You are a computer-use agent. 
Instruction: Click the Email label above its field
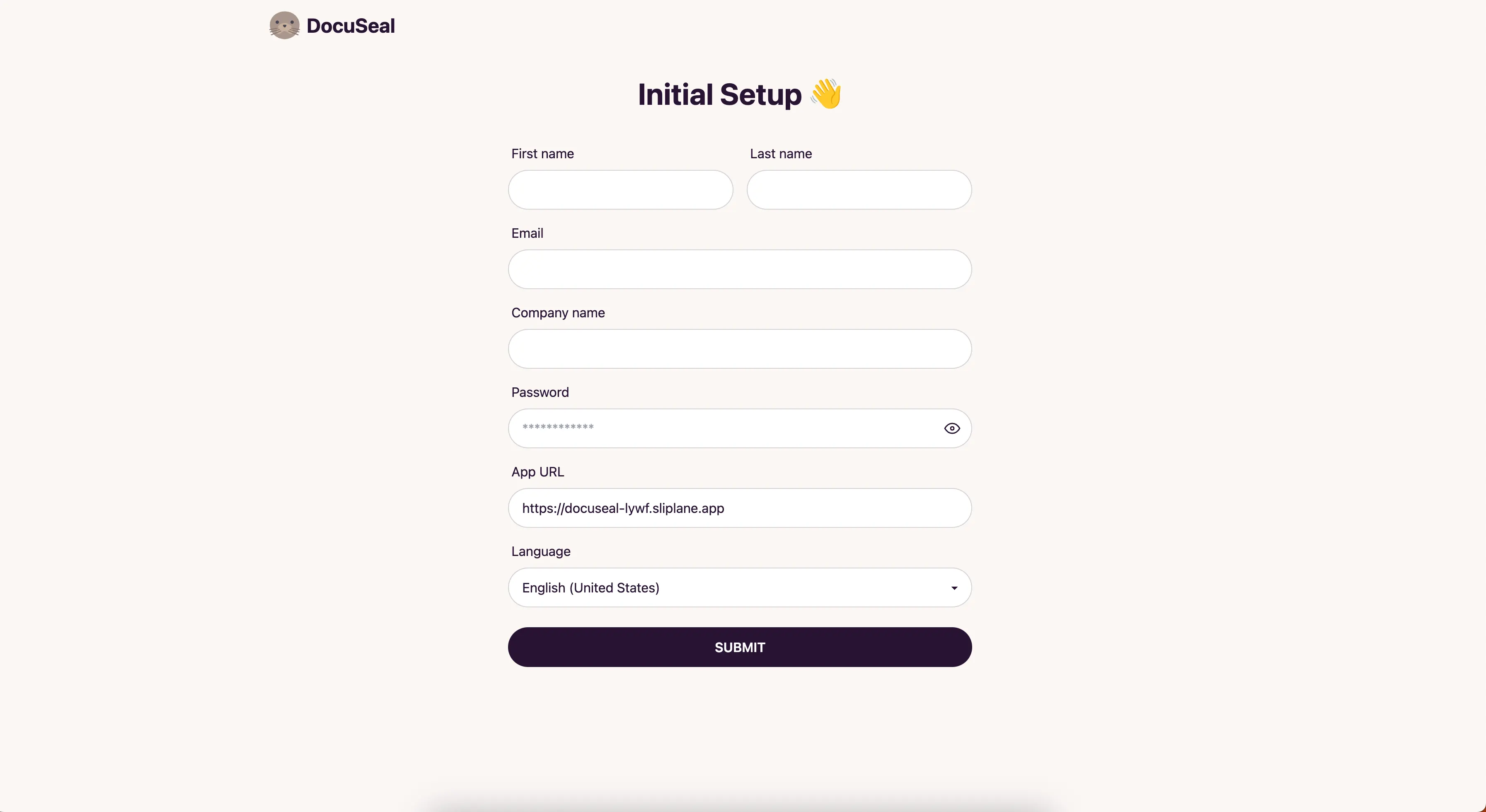pos(527,233)
